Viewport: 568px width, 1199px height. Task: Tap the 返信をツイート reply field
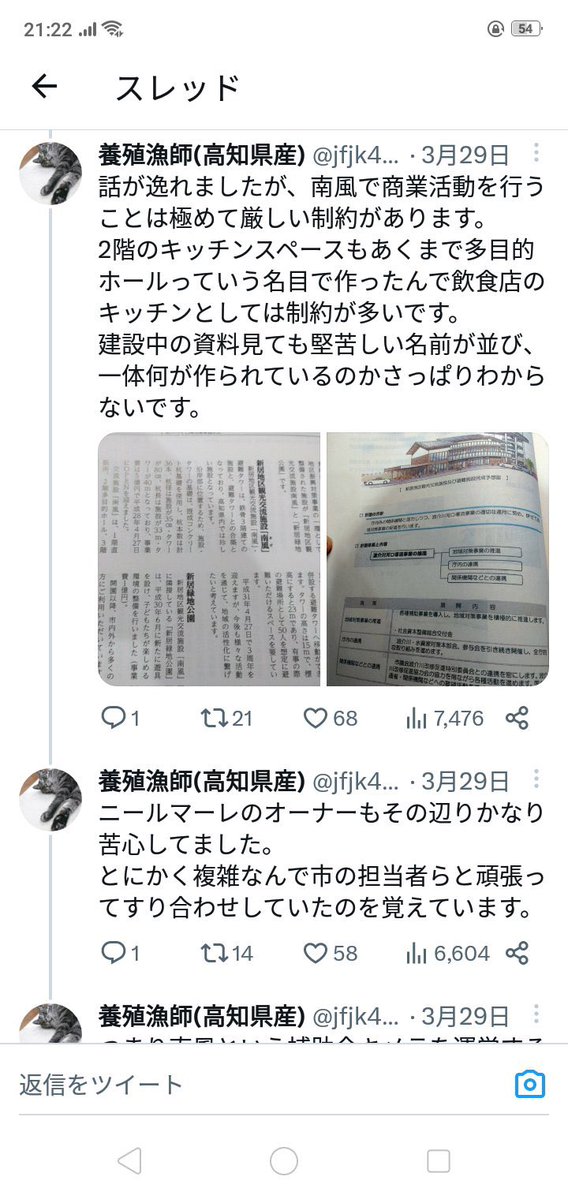[260, 1084]
